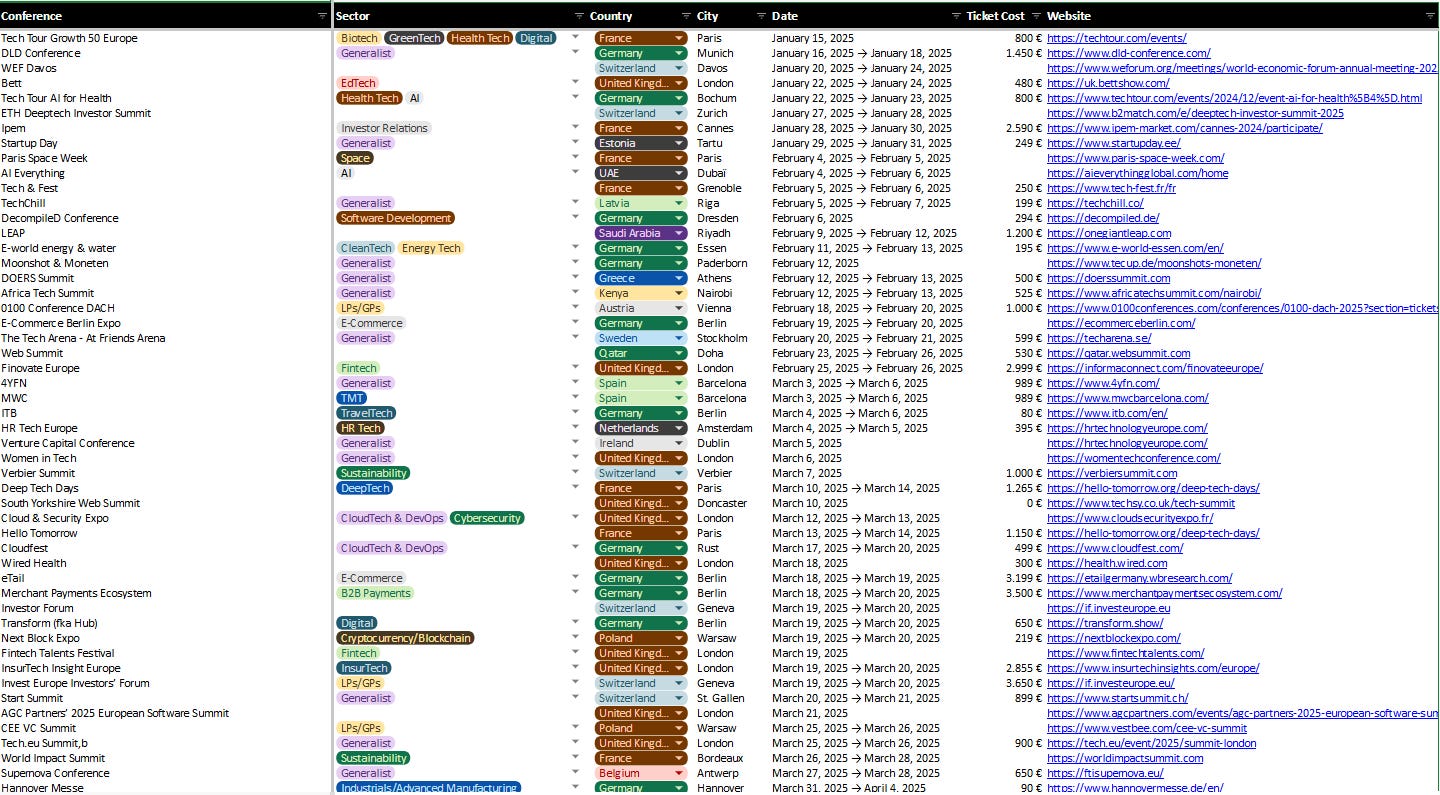Open the Conference column filter icon

322,16
